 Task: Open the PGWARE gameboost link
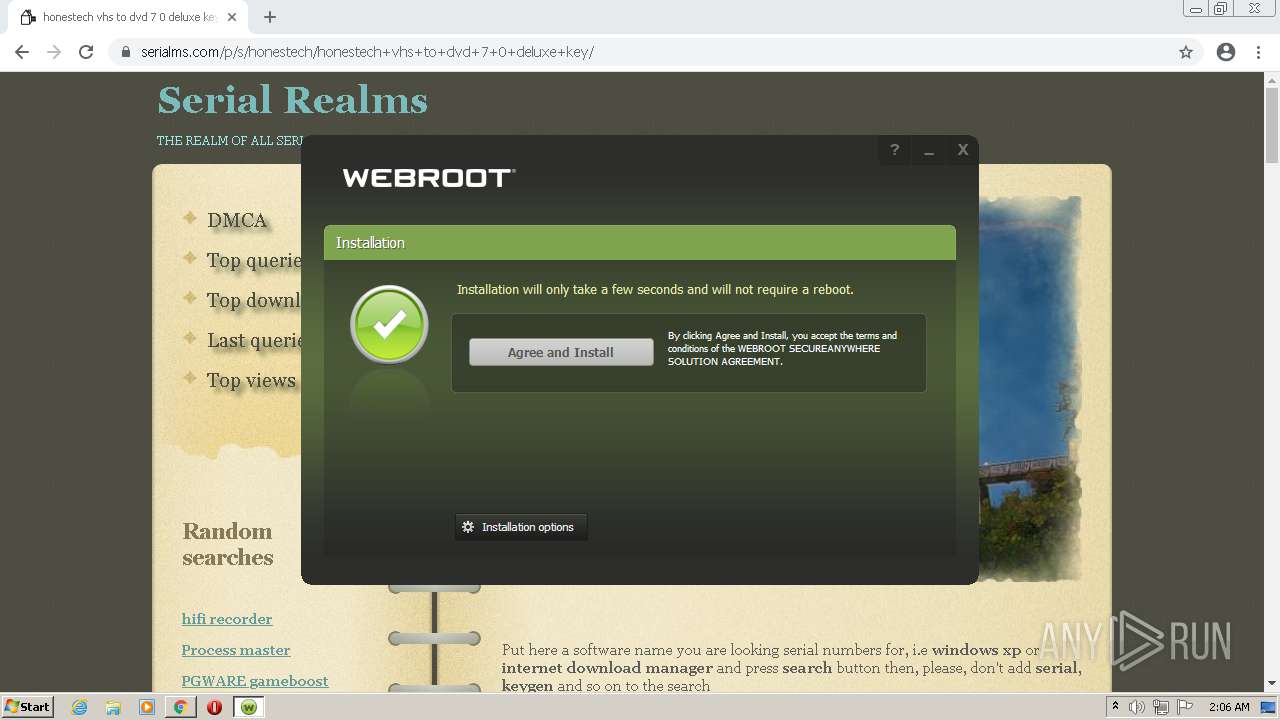(x=255, y=681)
